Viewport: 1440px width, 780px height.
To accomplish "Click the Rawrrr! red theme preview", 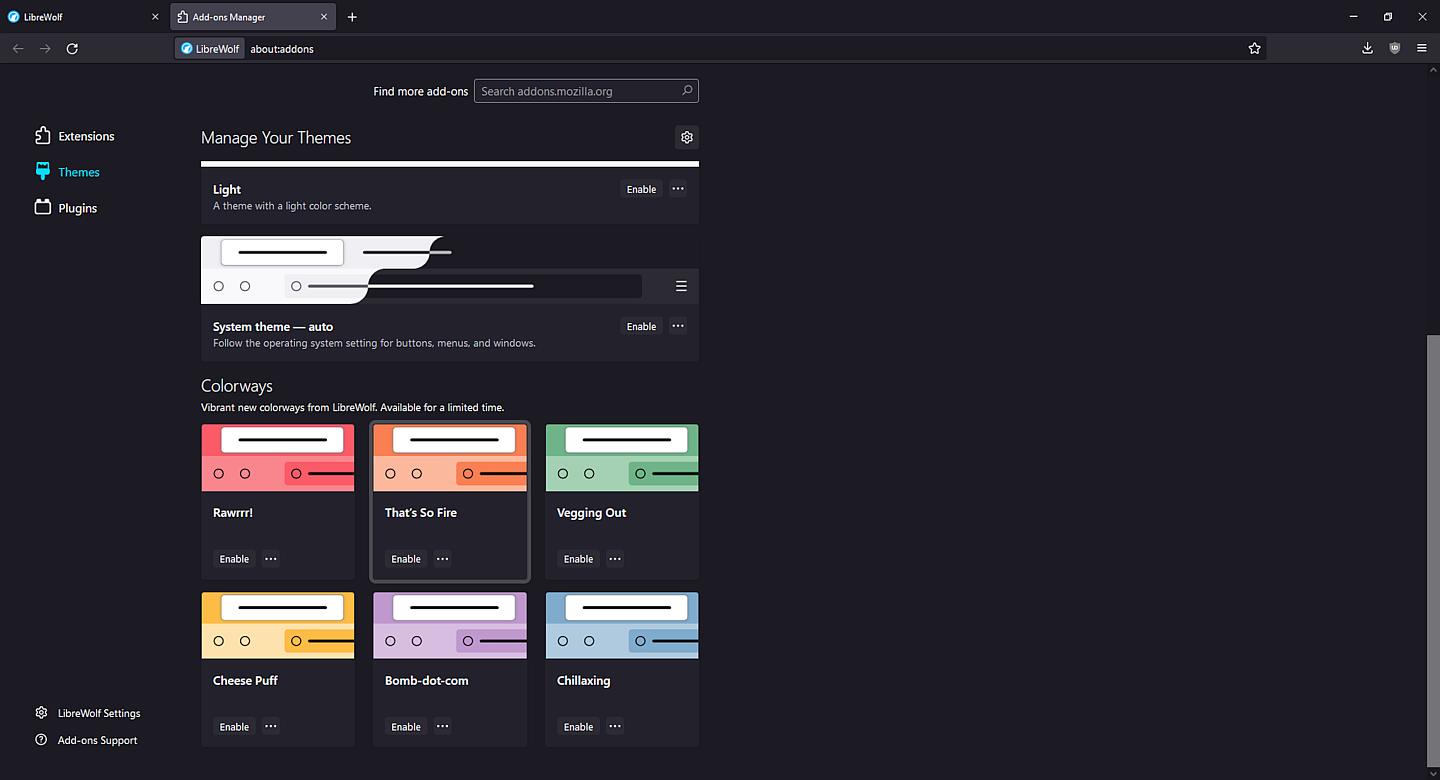I will click(x=278, y=458).
